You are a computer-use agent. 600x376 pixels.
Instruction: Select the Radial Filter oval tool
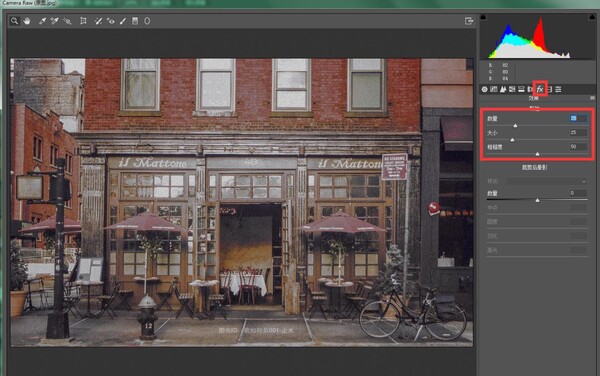point(147,21)
